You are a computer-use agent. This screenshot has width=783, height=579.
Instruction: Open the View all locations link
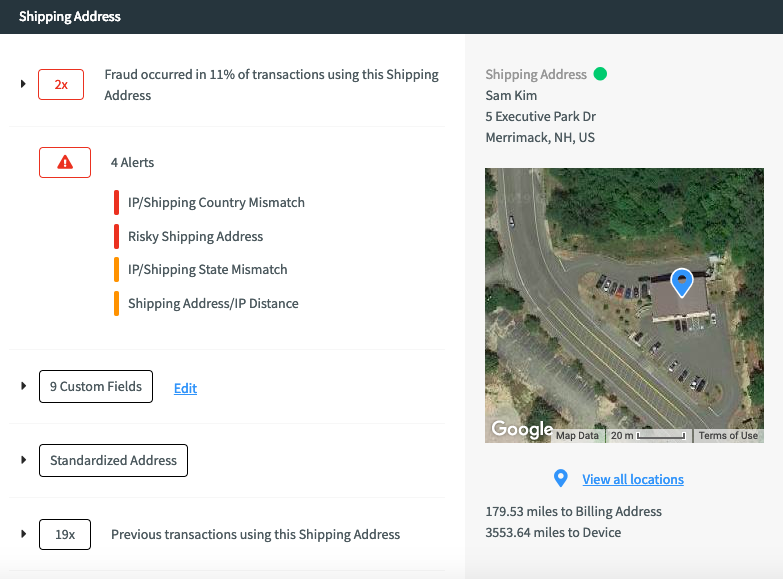point(633,479)
